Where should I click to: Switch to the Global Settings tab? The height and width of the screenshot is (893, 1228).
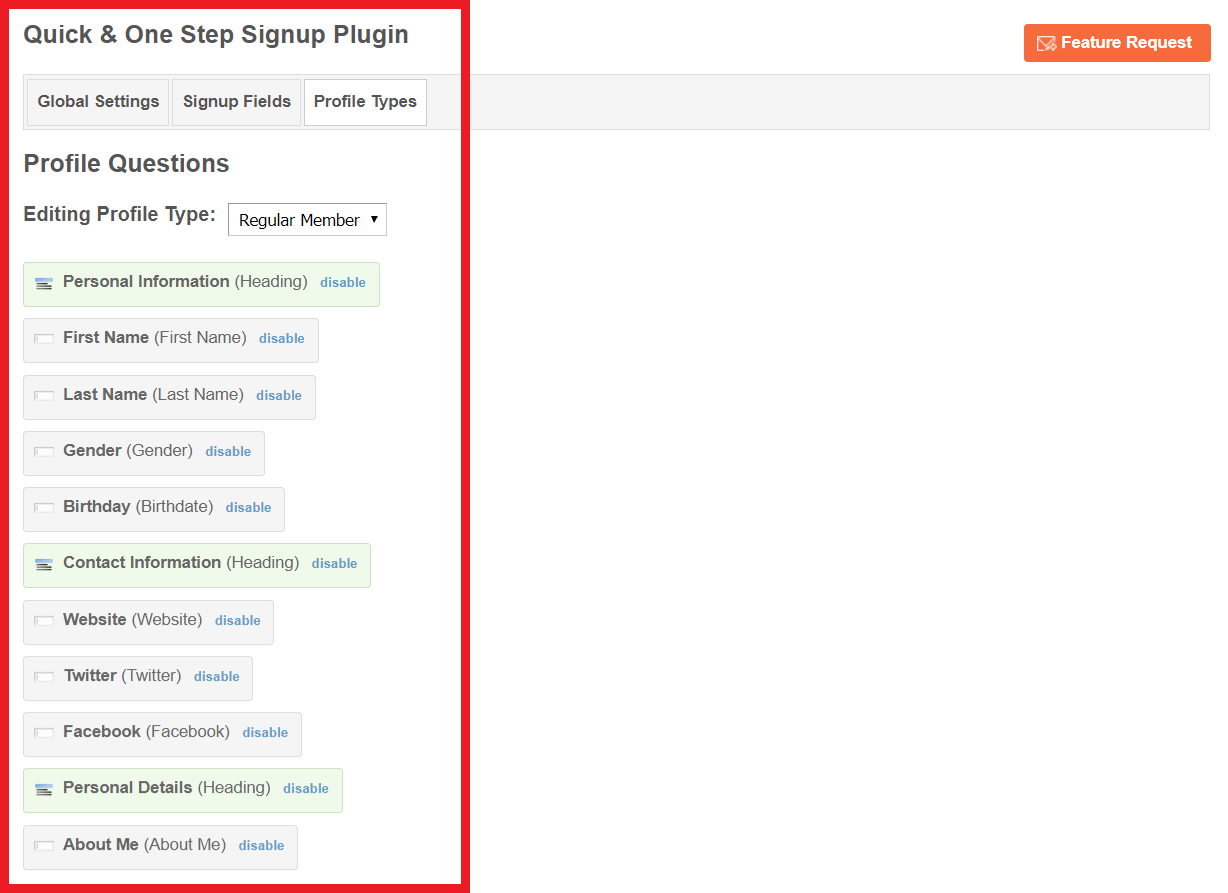click(98, 102)
